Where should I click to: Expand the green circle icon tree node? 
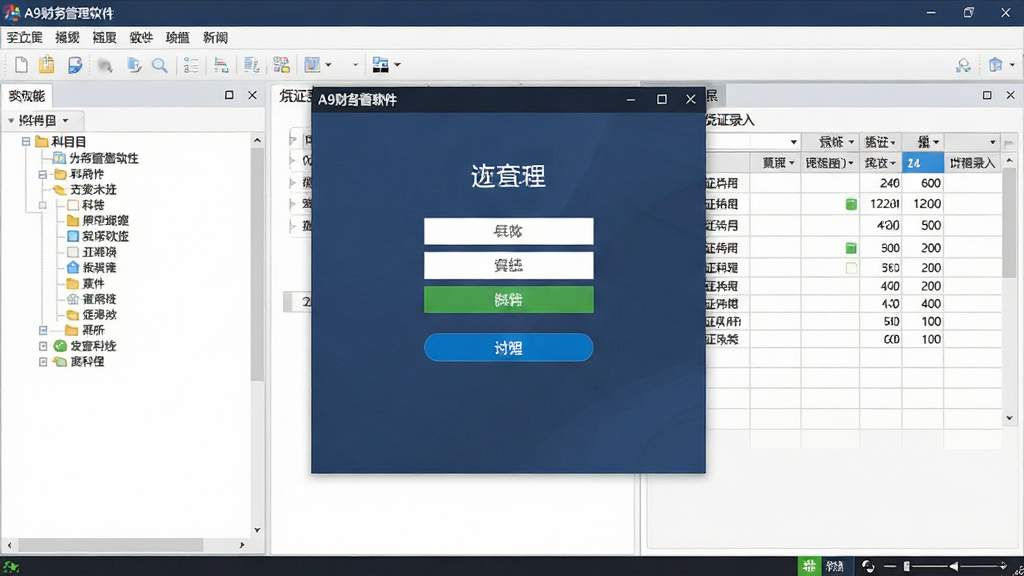[43, 345]
